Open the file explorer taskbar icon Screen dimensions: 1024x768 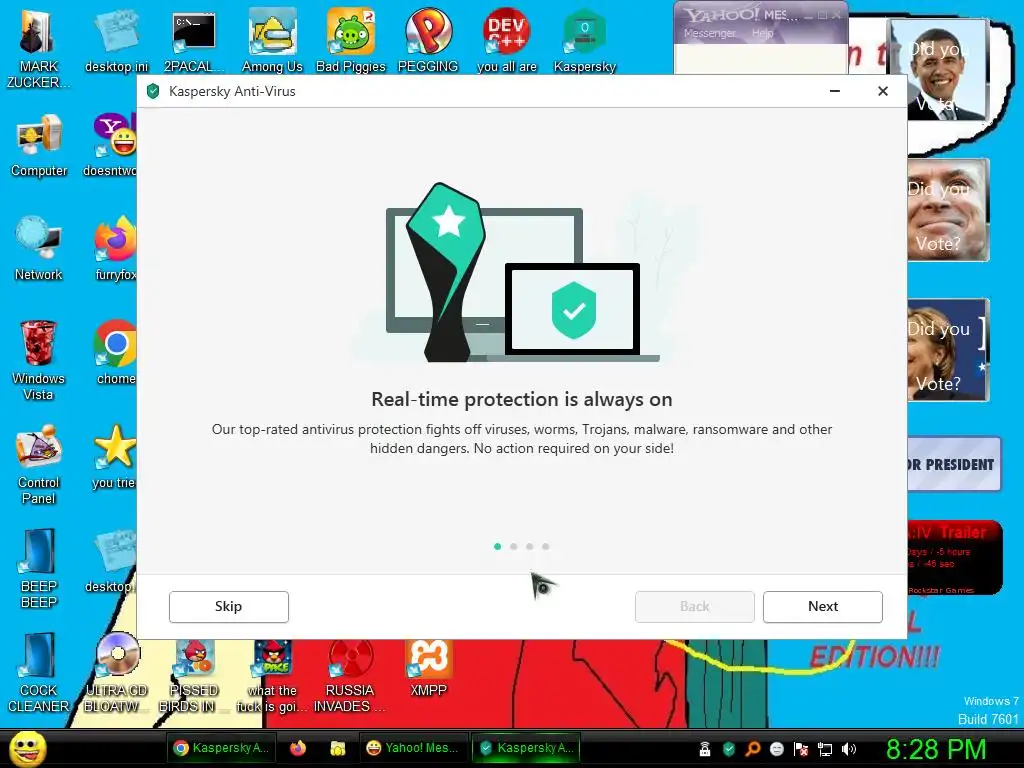(338, 748)
